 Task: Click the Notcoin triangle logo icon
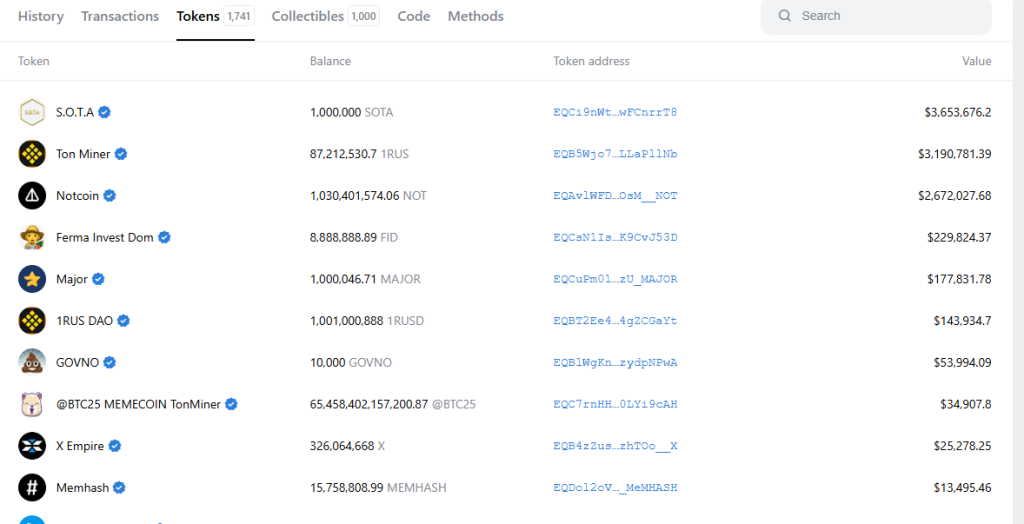point(32,195)
